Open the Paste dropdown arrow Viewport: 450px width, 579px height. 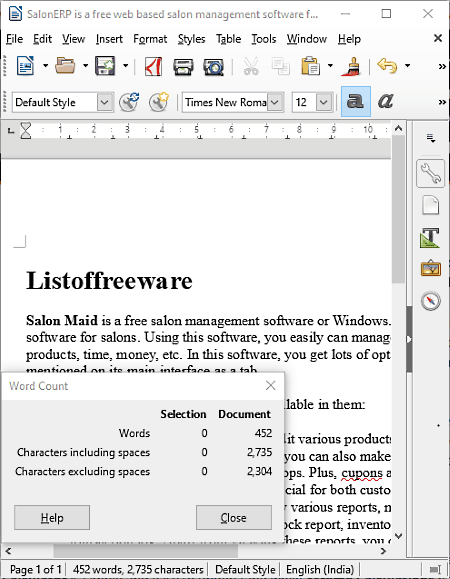[330, 66]
